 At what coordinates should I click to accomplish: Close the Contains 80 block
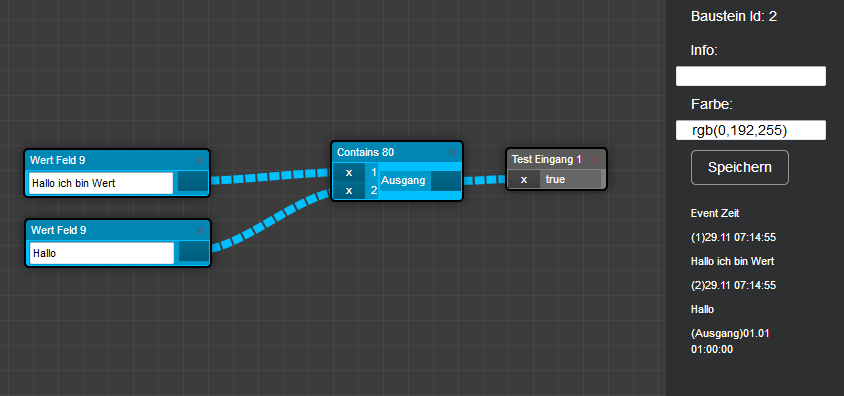(x=452, y=153)
